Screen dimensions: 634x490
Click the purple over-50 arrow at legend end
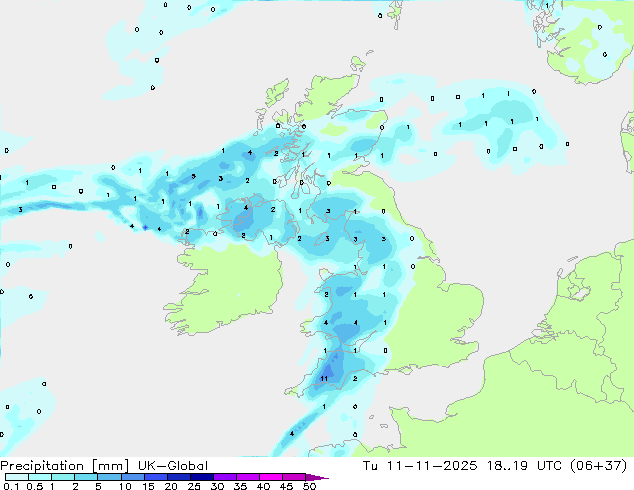pyautogui.click(x=317, y=477)
